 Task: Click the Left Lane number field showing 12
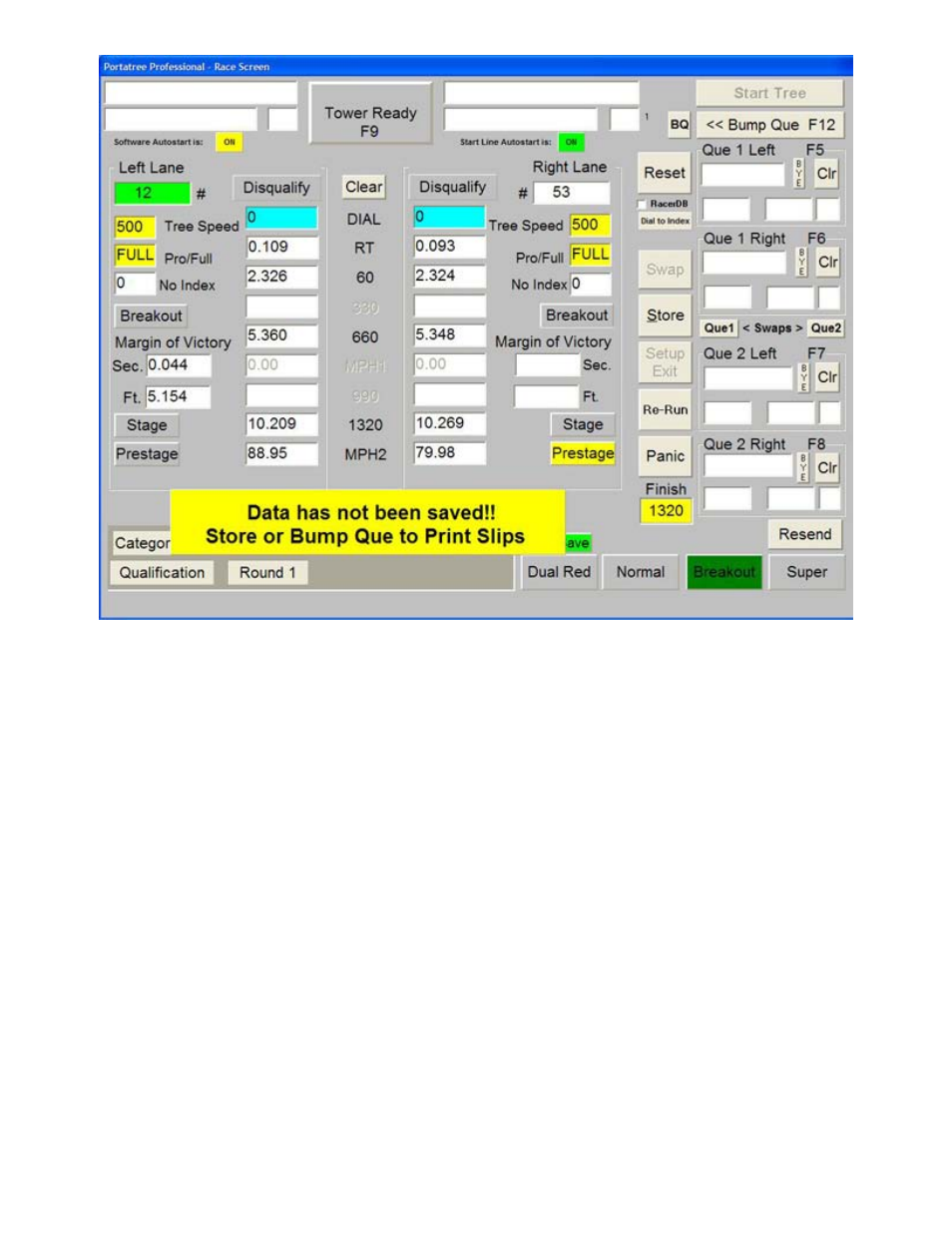pyautogui.click(x=151, y=194)
